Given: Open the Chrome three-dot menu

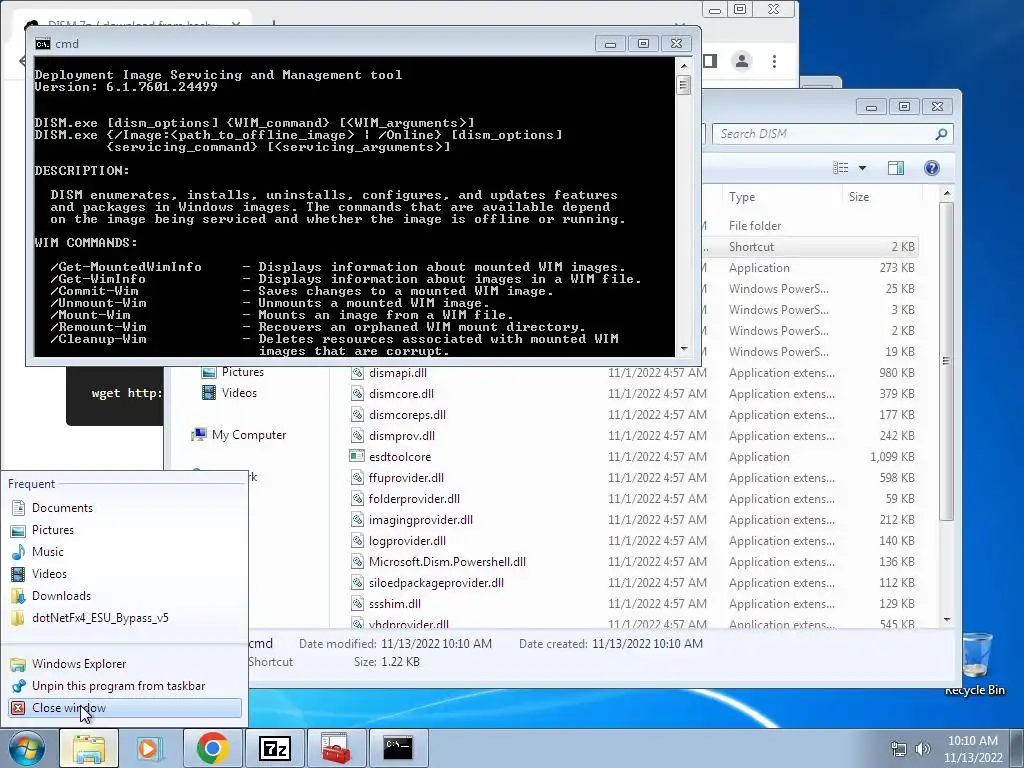Looking at the screenshot, I should point(775,61).
